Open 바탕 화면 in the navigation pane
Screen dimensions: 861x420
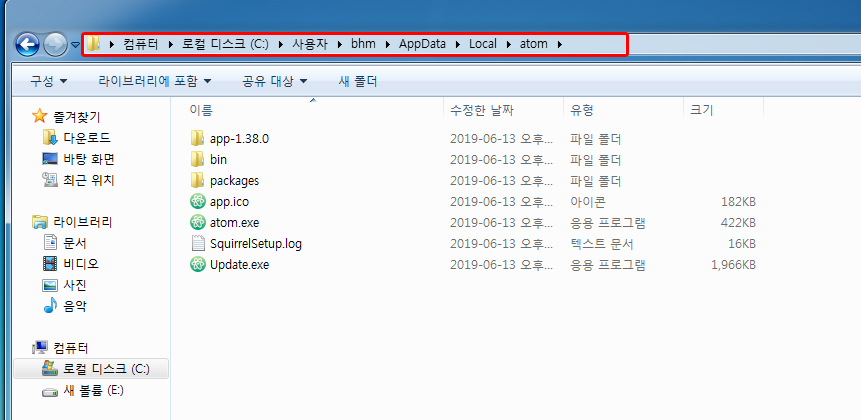tap(88, 159)
